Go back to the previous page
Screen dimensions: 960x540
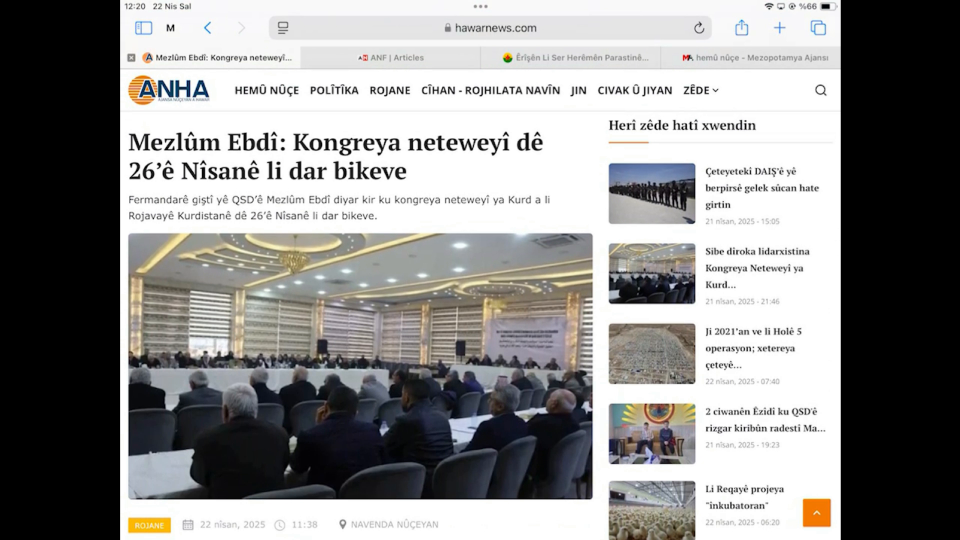coord(208,28)
